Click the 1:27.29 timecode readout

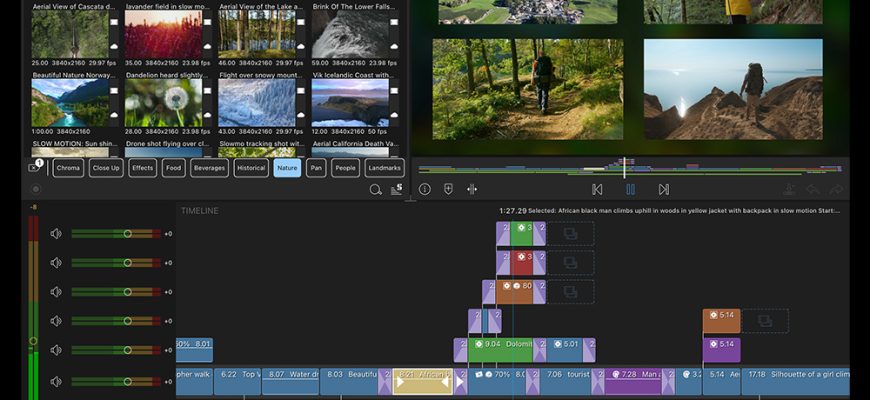pos(513,211)
